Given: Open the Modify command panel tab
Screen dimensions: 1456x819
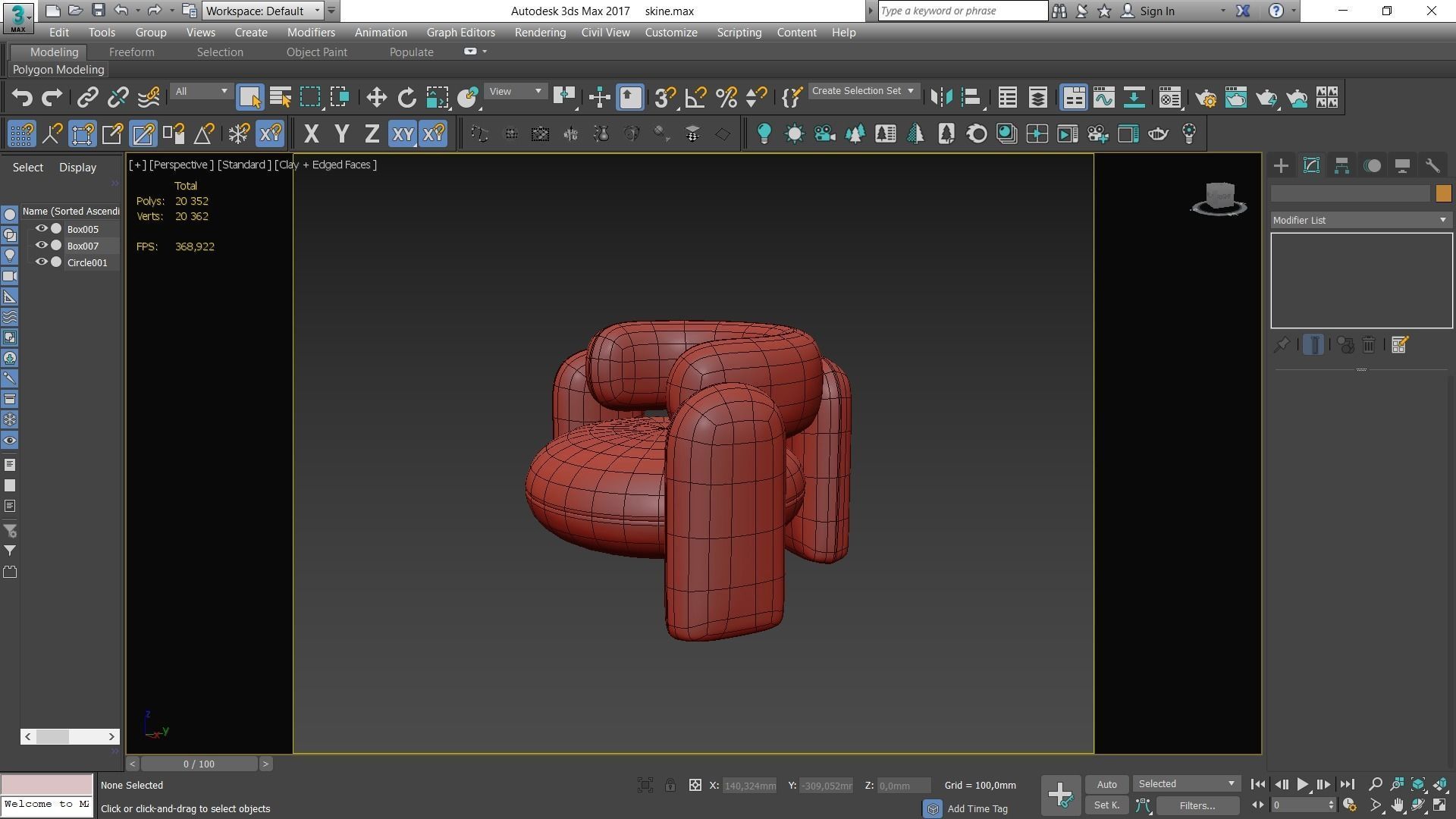Looking at the screenshot, I should tap(1311, 166).
